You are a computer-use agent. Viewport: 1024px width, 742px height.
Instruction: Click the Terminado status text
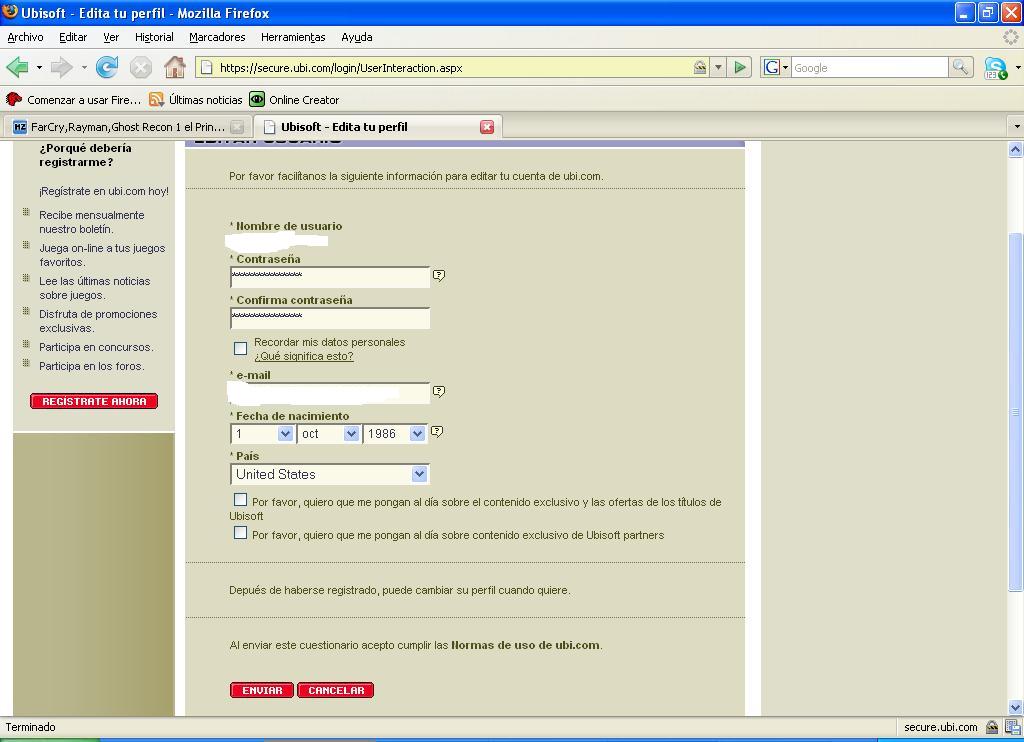[31, 727]
